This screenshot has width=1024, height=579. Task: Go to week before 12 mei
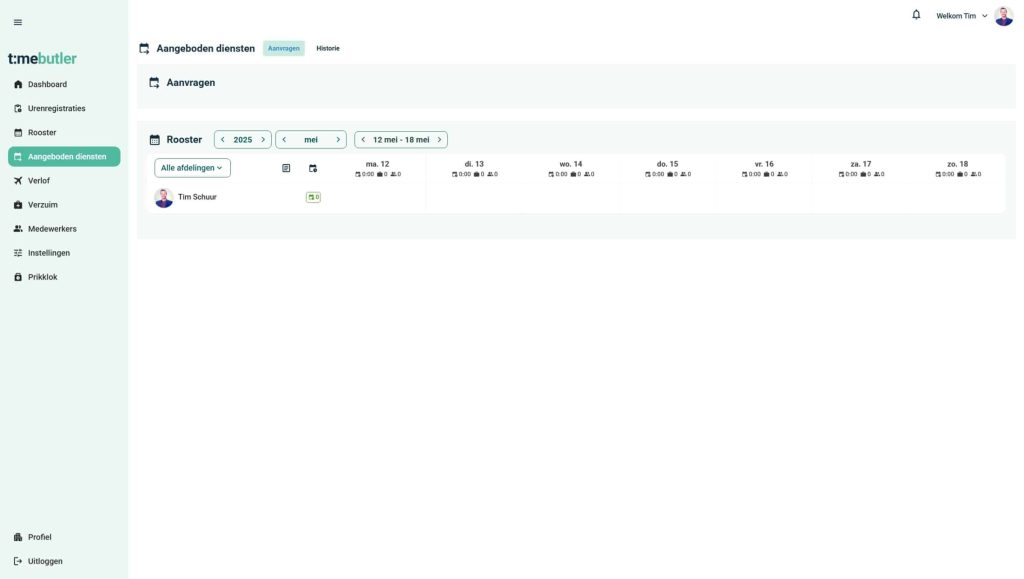(363, 140)
